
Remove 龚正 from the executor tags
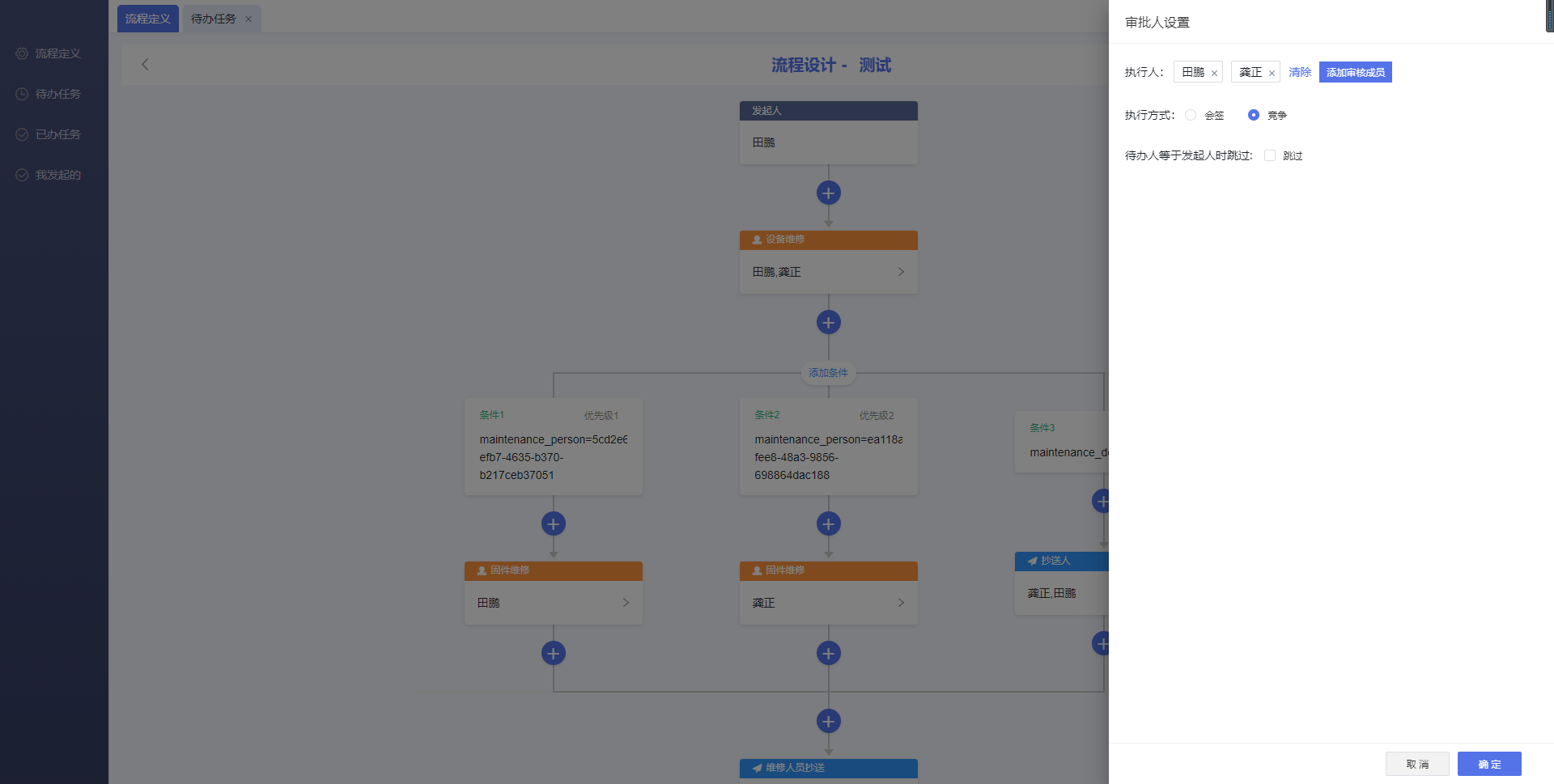point(1272,73)
